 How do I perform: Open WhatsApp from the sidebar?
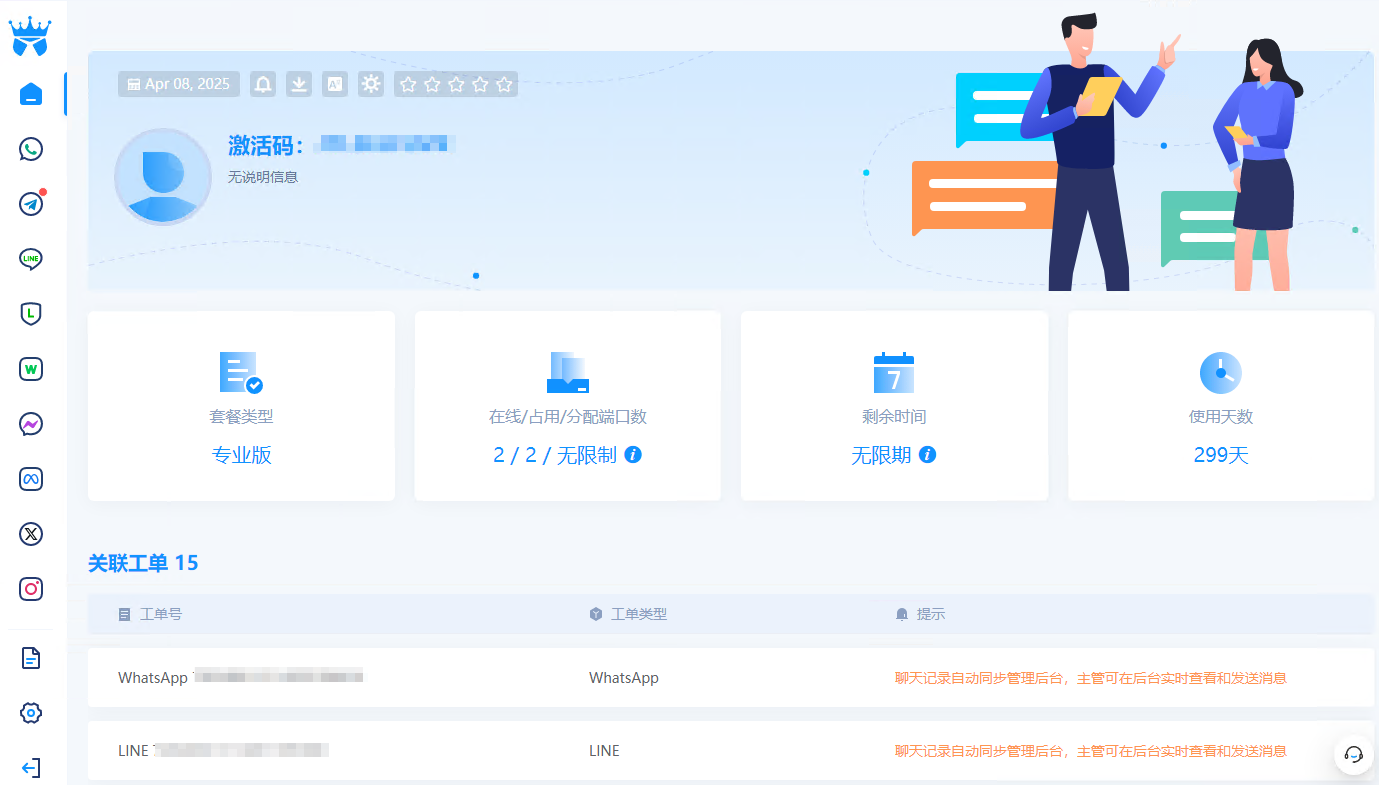[31, 149]
